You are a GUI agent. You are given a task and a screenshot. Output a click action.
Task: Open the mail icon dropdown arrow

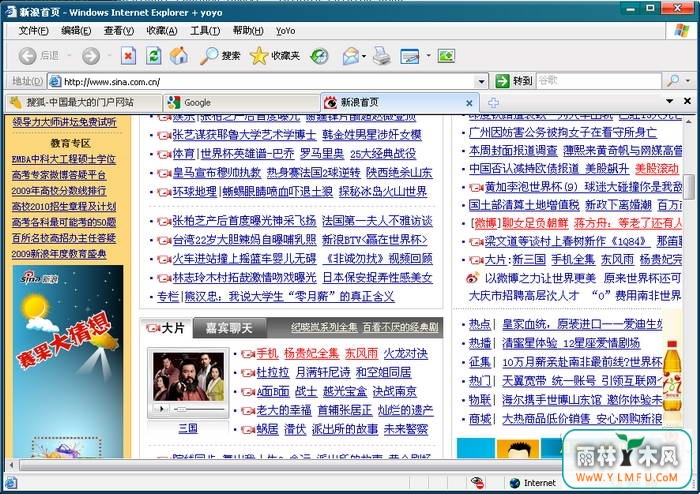(364, 56)
